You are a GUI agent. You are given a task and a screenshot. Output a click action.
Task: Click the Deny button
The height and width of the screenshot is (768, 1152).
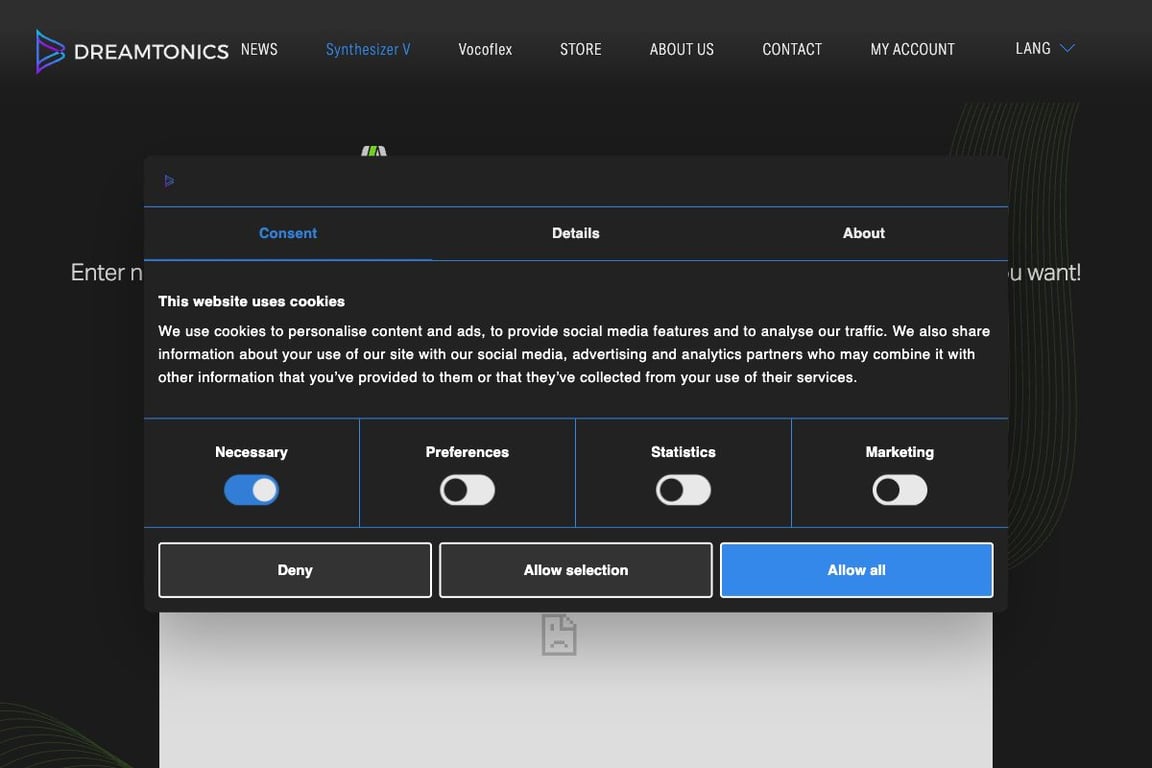click(295, 570)
